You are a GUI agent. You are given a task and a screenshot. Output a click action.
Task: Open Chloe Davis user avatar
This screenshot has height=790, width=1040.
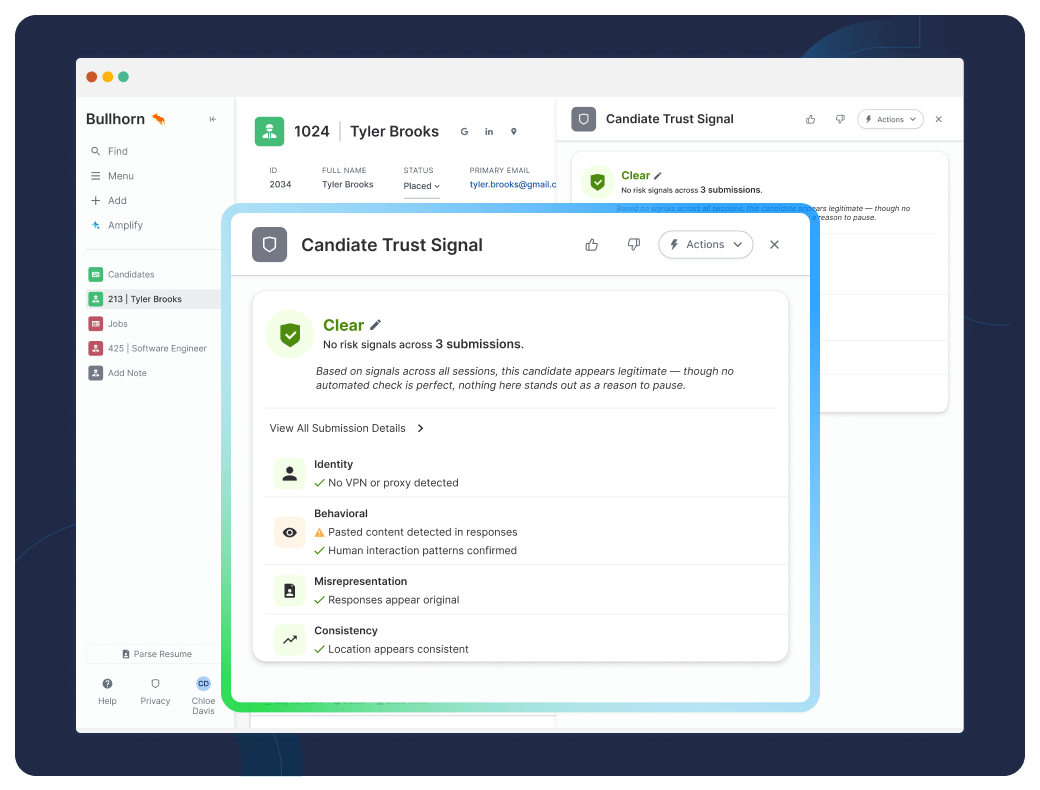[x=204, y=684]
